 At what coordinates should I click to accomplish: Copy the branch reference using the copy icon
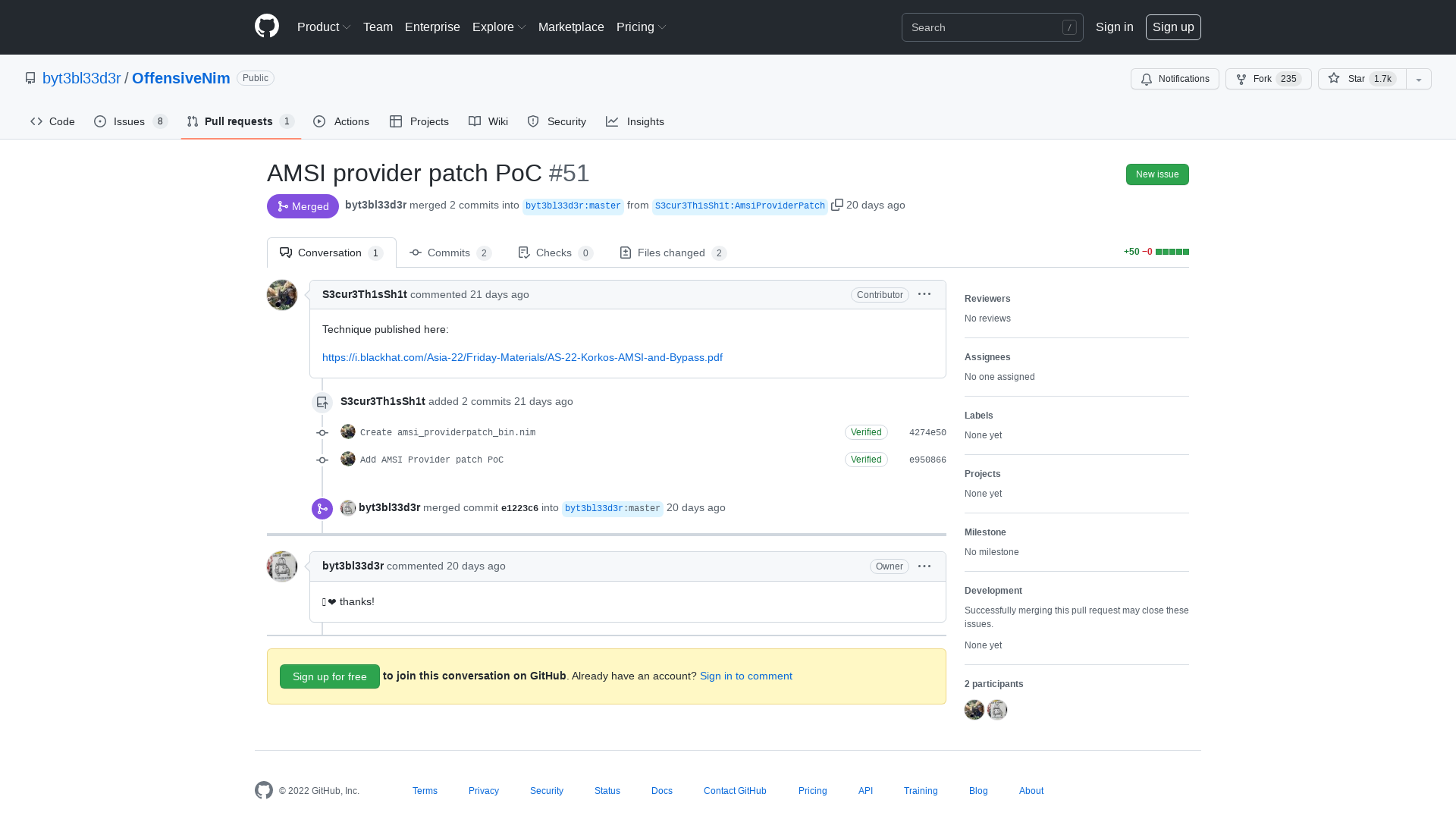click(837, 205)
